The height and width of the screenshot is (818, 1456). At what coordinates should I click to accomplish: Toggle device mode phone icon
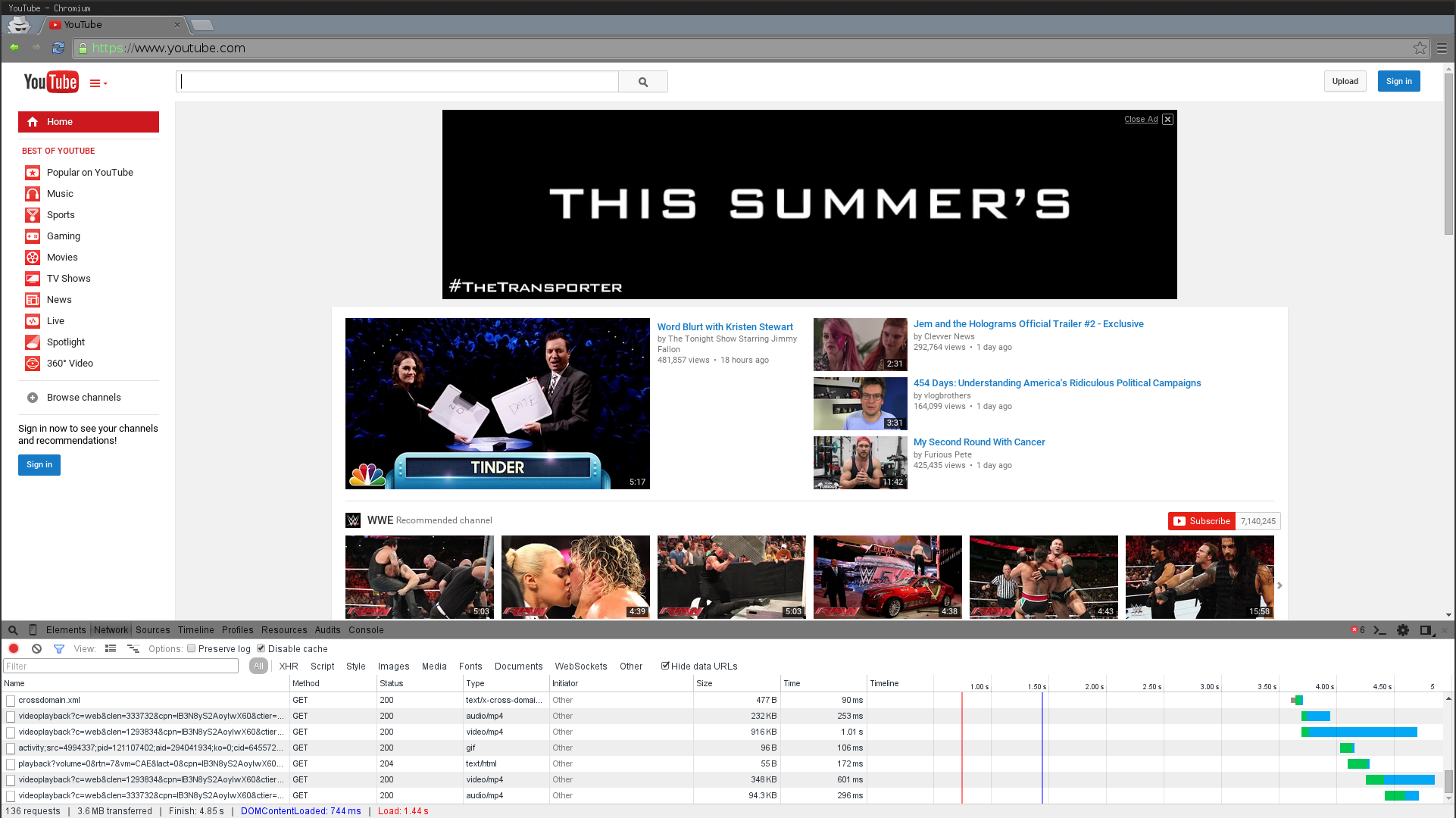pos(33,629)
